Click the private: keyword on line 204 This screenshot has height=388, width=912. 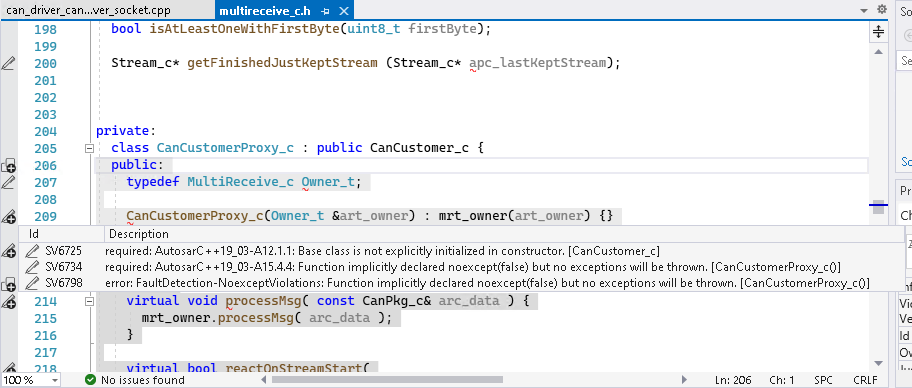coord(126,131)
